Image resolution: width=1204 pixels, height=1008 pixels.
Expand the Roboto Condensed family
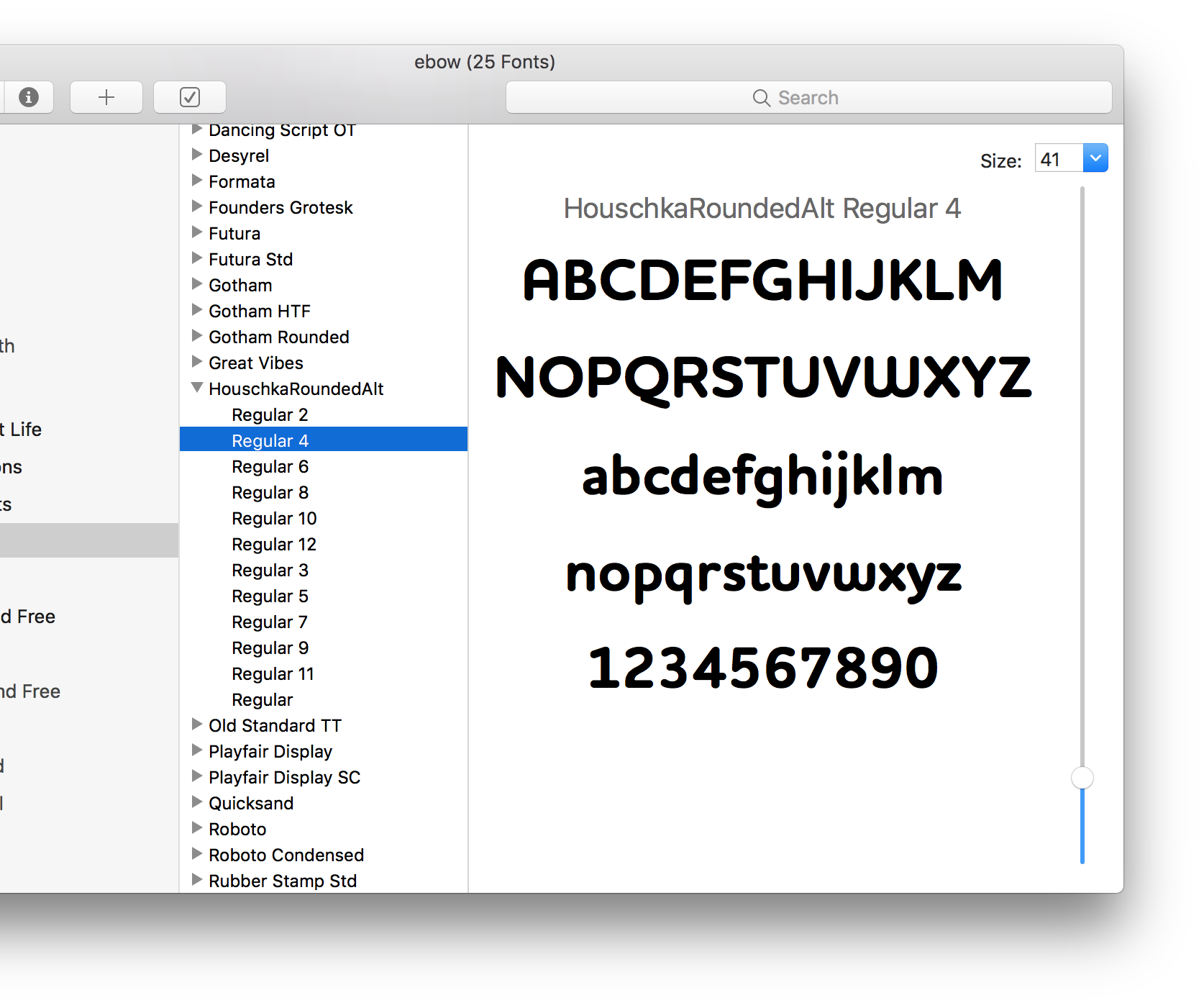[196, 854]
